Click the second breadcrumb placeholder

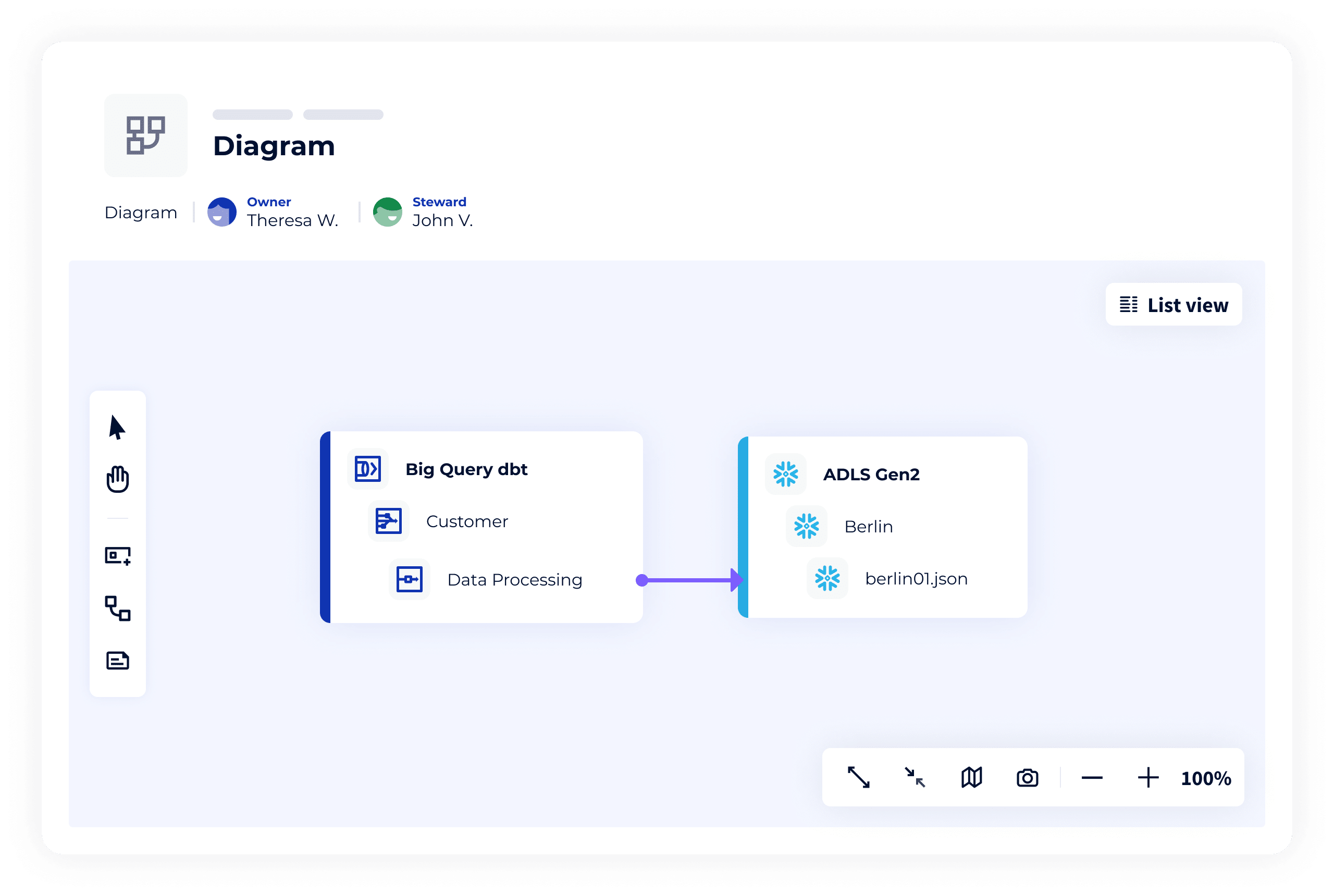point(343,114)
